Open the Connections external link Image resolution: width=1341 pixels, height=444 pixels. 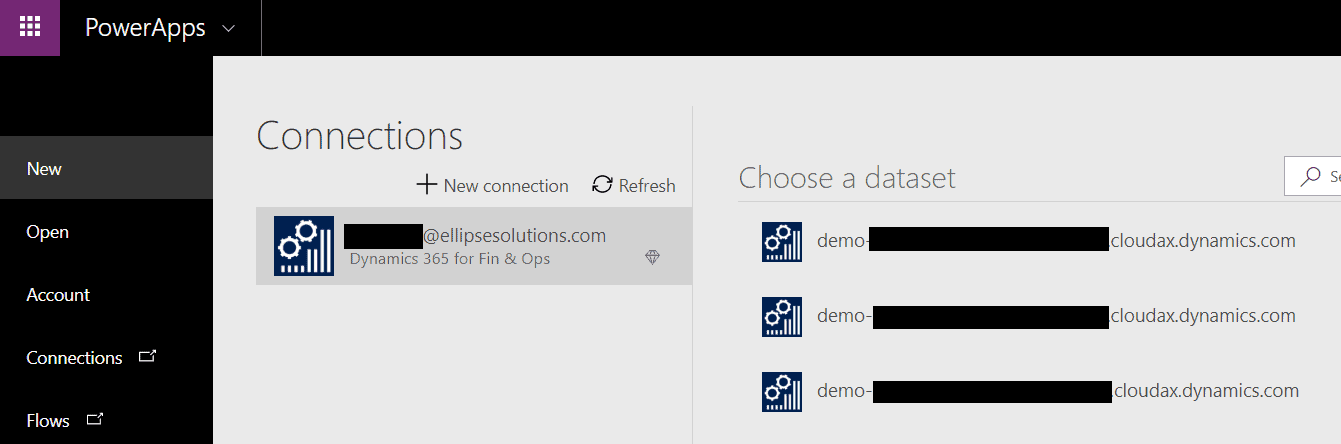pyautogui.click(x=106, y=357)
